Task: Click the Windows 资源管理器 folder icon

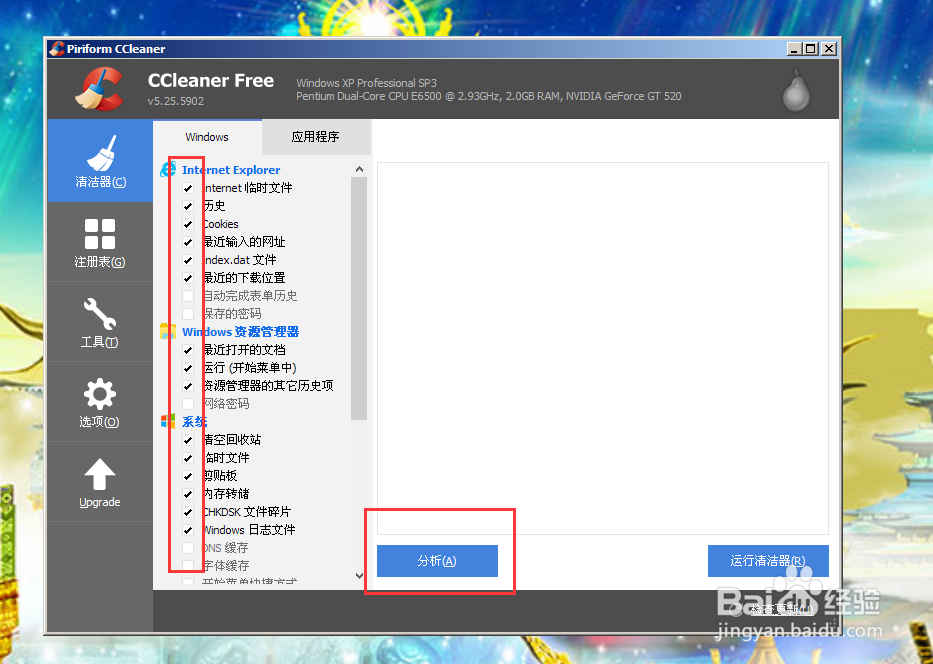Action: (x=168, y=331)
